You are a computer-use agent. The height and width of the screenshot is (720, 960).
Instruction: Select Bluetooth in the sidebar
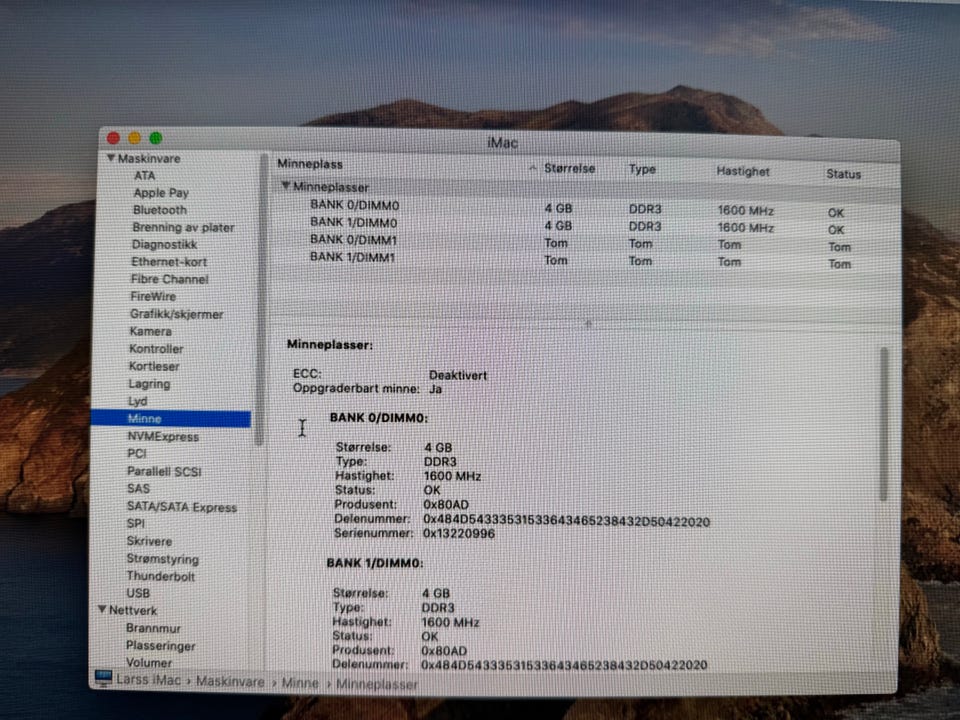(x=160, y=209)
